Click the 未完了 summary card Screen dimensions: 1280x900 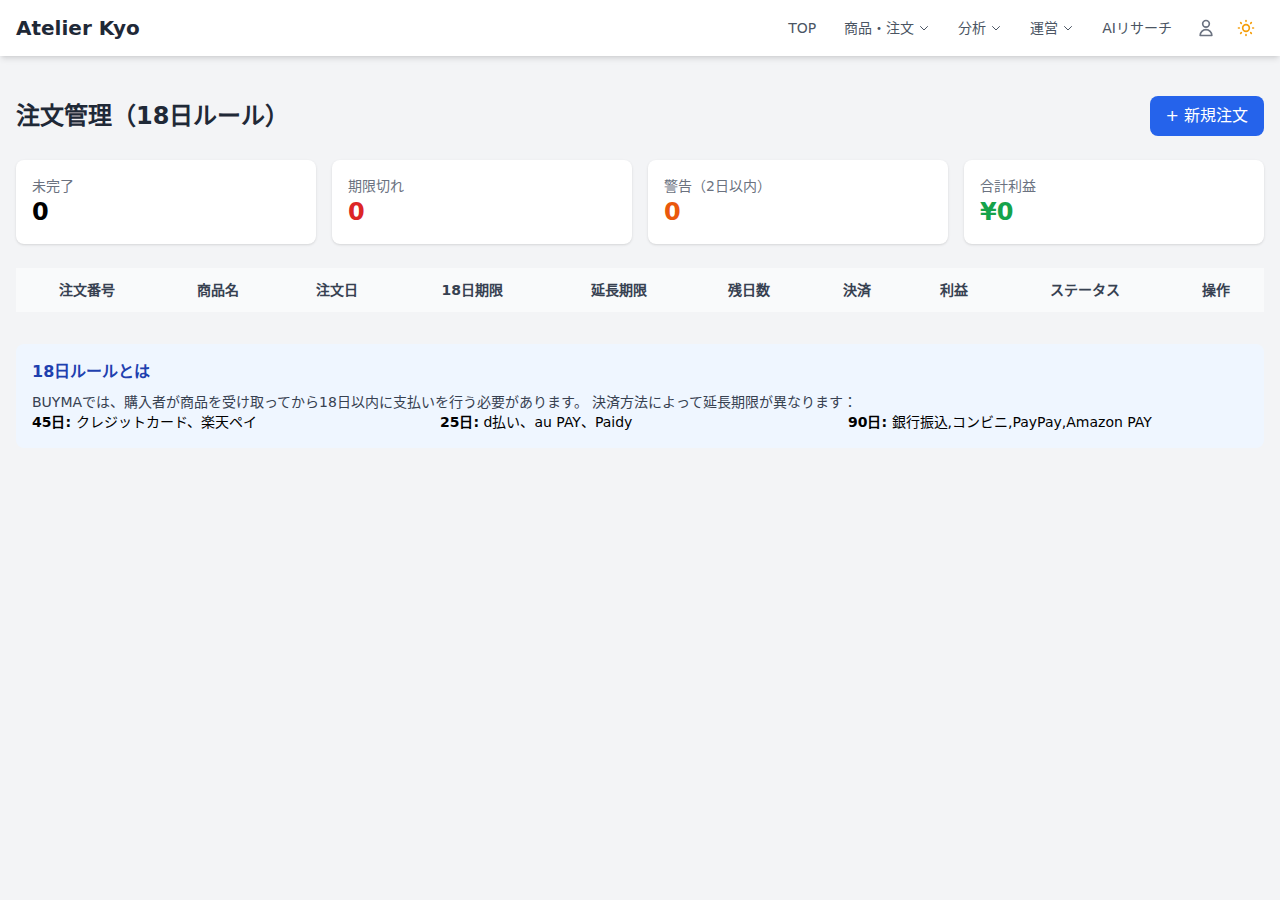pyautogui.click(x=166, y=202)
